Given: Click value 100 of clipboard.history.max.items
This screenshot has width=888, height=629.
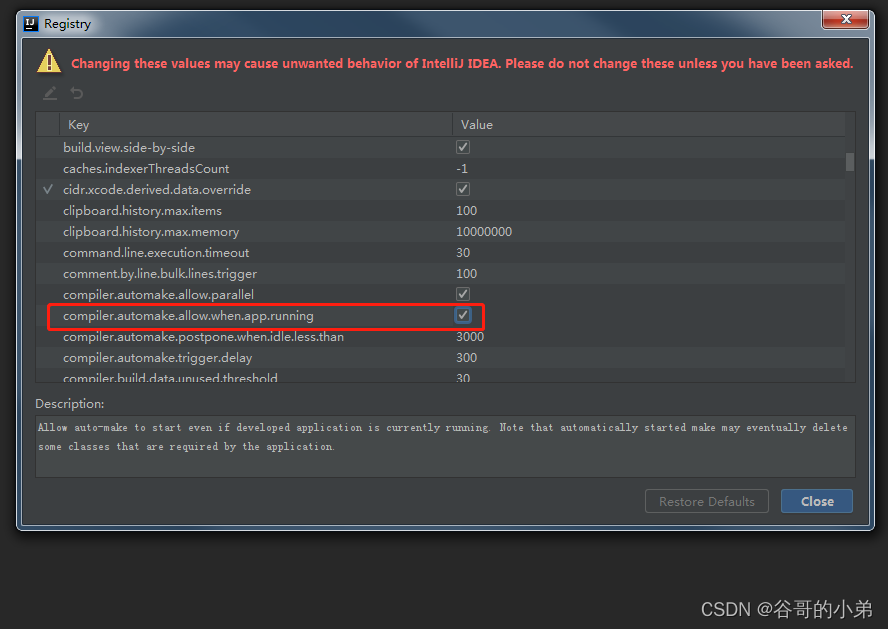Looking at the screenshot, I should pyautogui.click(x=467, y=211).
